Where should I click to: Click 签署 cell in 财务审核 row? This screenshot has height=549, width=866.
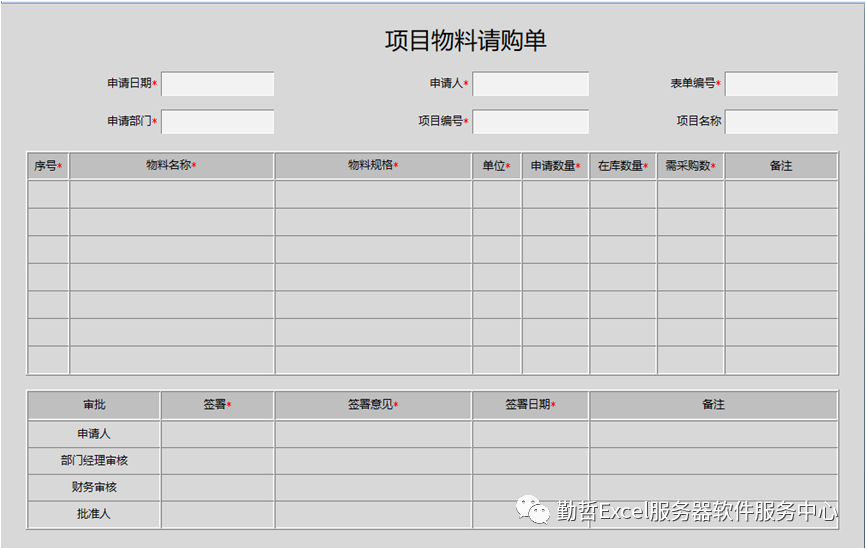click(x=218, y=487)
